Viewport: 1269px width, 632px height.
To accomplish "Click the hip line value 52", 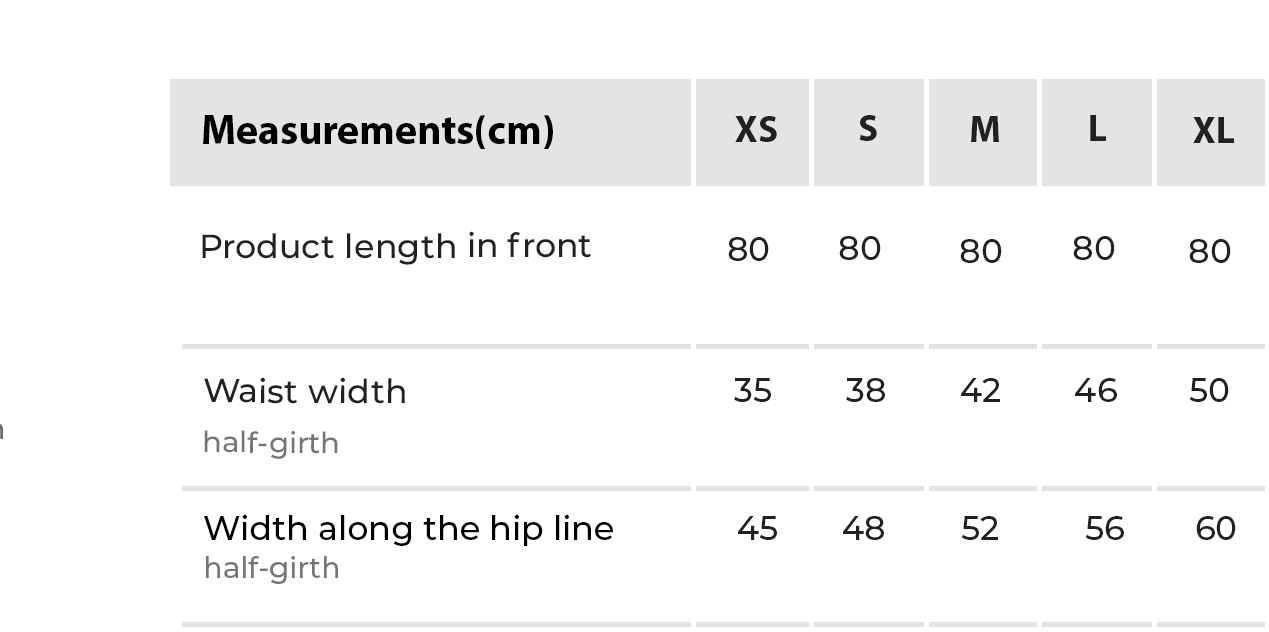I will point(980,528).
